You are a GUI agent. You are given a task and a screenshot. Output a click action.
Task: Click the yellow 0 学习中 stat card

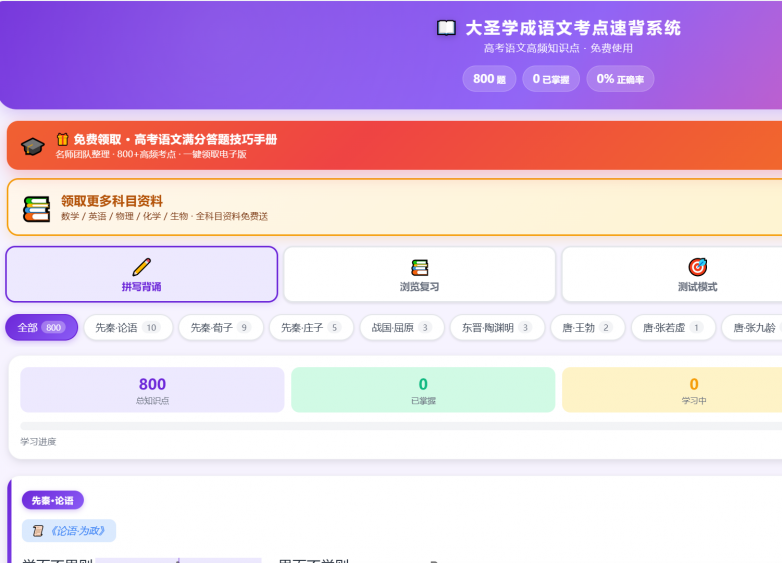click(672, 390)
